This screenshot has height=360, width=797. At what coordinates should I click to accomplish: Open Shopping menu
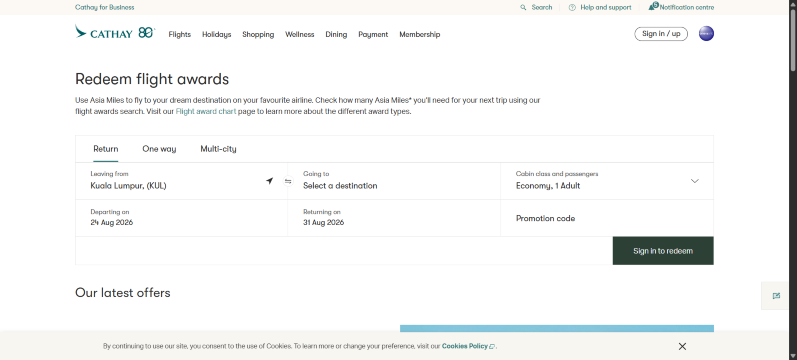pyautogui.click(x=258, y=35)
